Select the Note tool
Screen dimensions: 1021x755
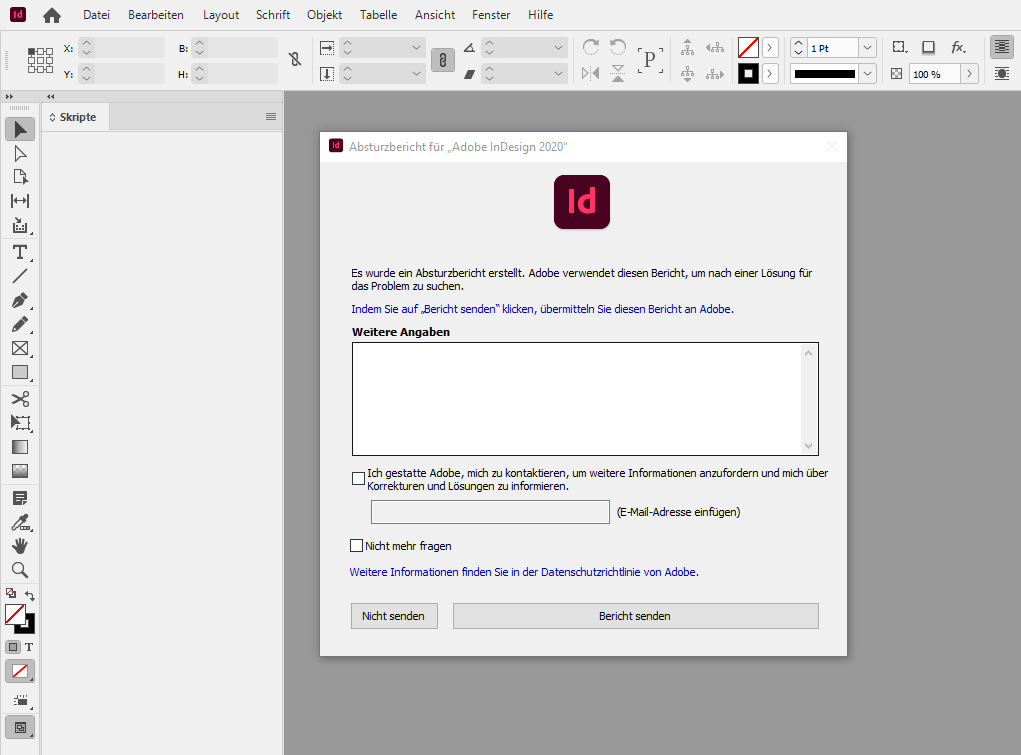[18, 497]
